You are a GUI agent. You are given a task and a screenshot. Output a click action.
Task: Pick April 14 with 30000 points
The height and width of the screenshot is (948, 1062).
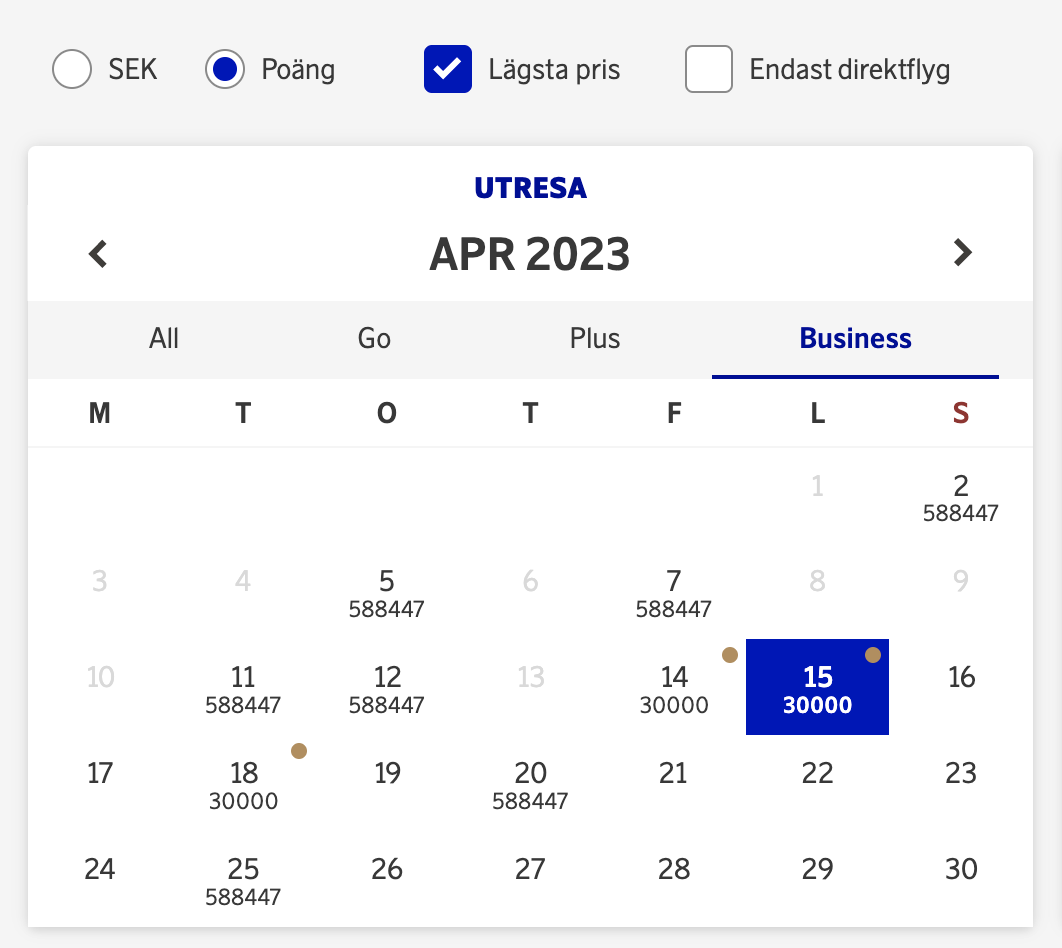[x=674, y=688]
